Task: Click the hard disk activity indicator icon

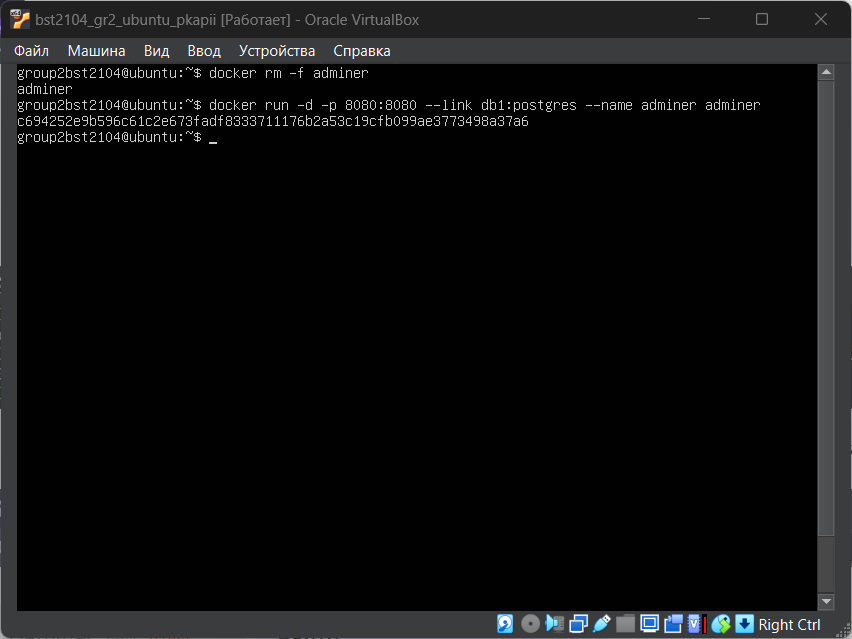Action: pyautogui.click(x=505, y=624)
